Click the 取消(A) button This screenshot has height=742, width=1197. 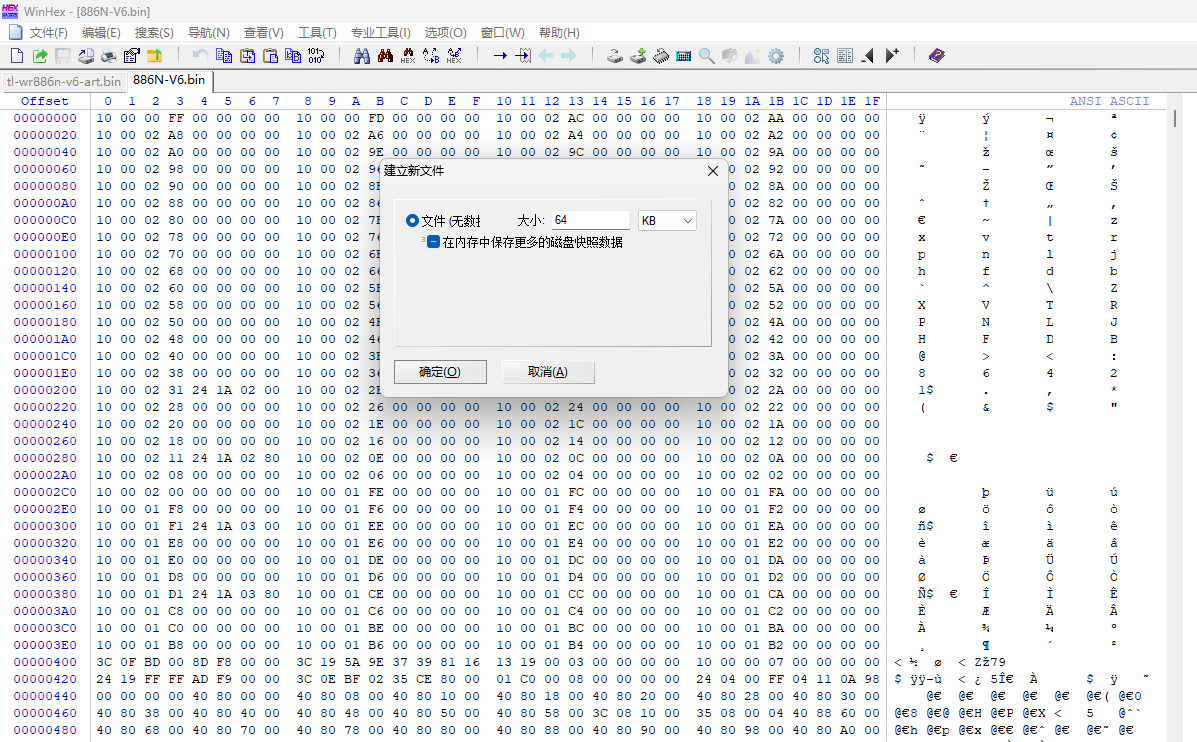[548, 372]
